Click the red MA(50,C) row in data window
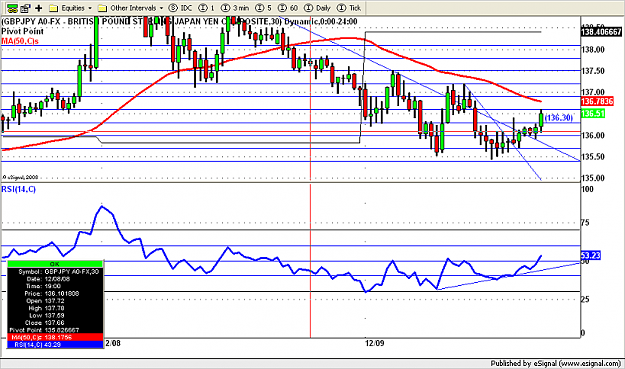Viewport: 625px width, 369px height. coord(55,337)
